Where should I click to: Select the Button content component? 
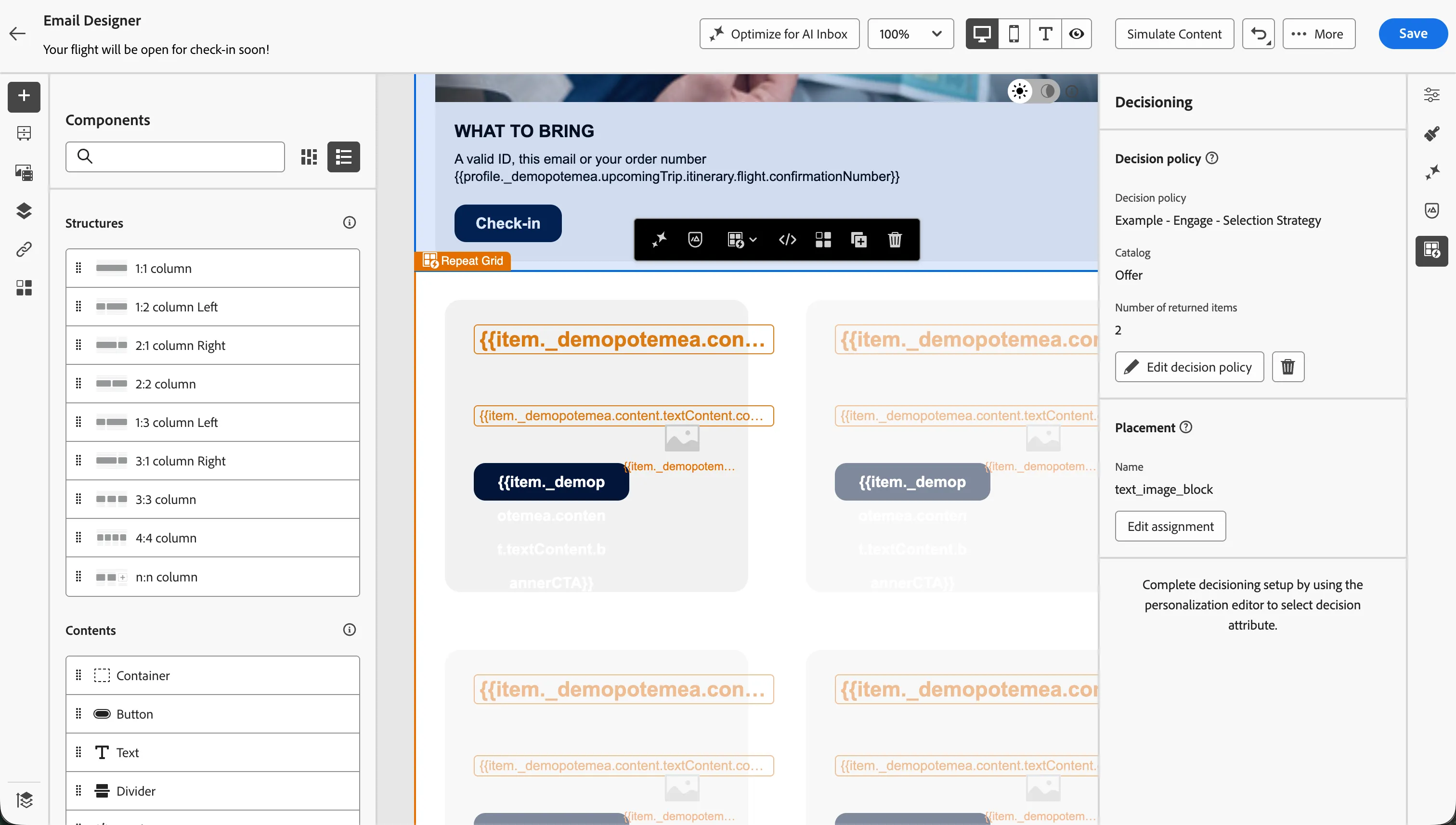[x=212, y=714]
